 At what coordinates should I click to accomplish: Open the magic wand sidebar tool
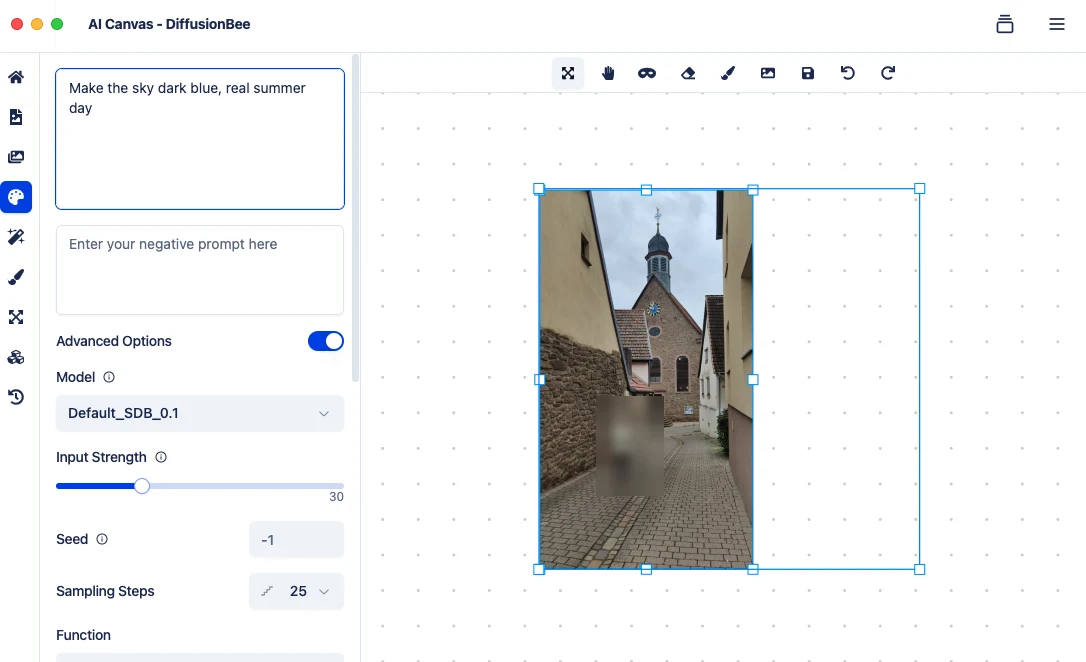tap(16, 237)
